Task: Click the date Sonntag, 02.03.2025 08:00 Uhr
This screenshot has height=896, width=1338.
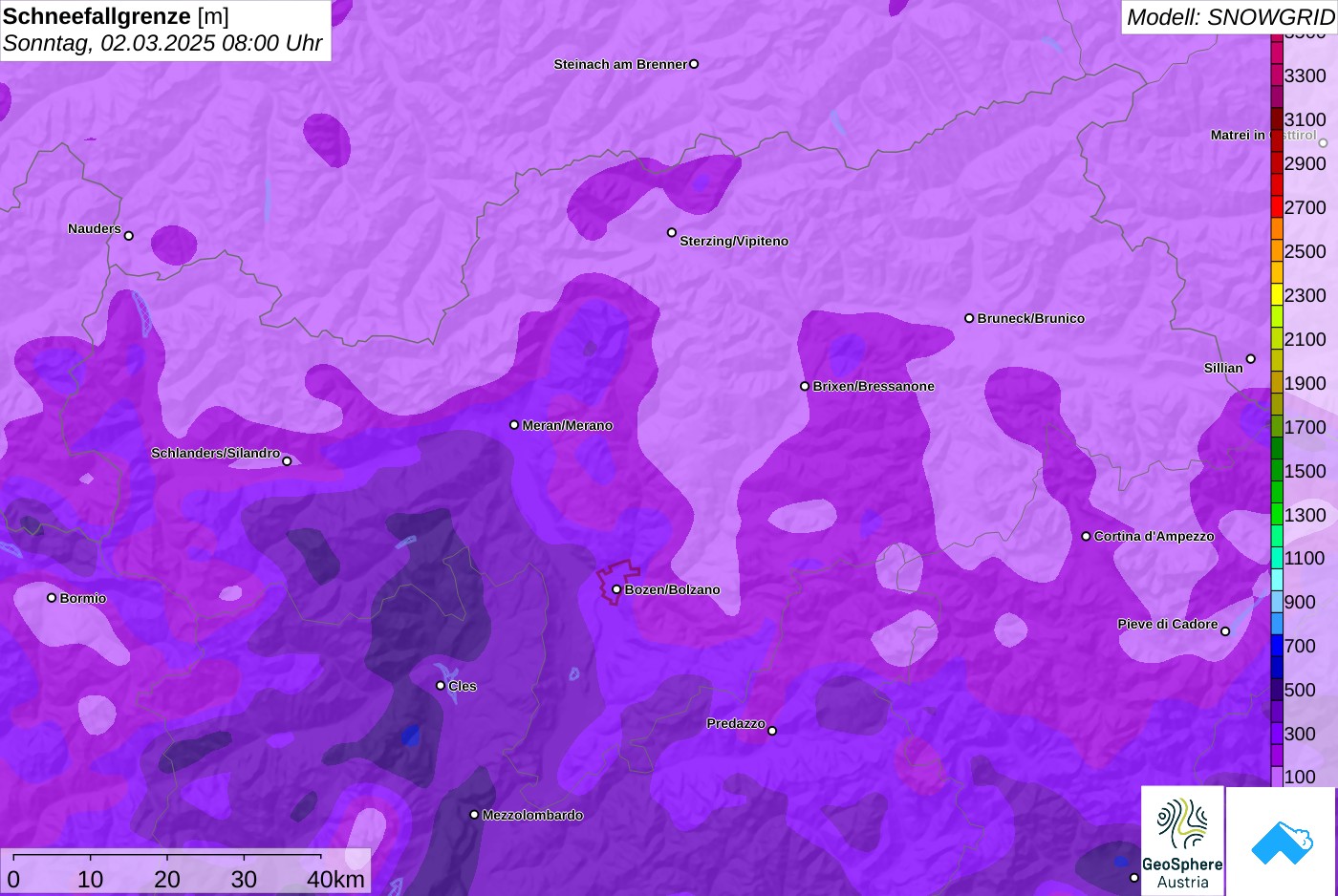Action: (x=162, y=43)
